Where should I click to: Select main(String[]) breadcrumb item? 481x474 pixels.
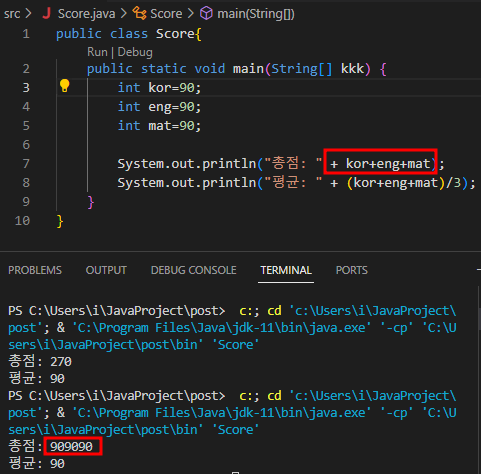[256, 14]
